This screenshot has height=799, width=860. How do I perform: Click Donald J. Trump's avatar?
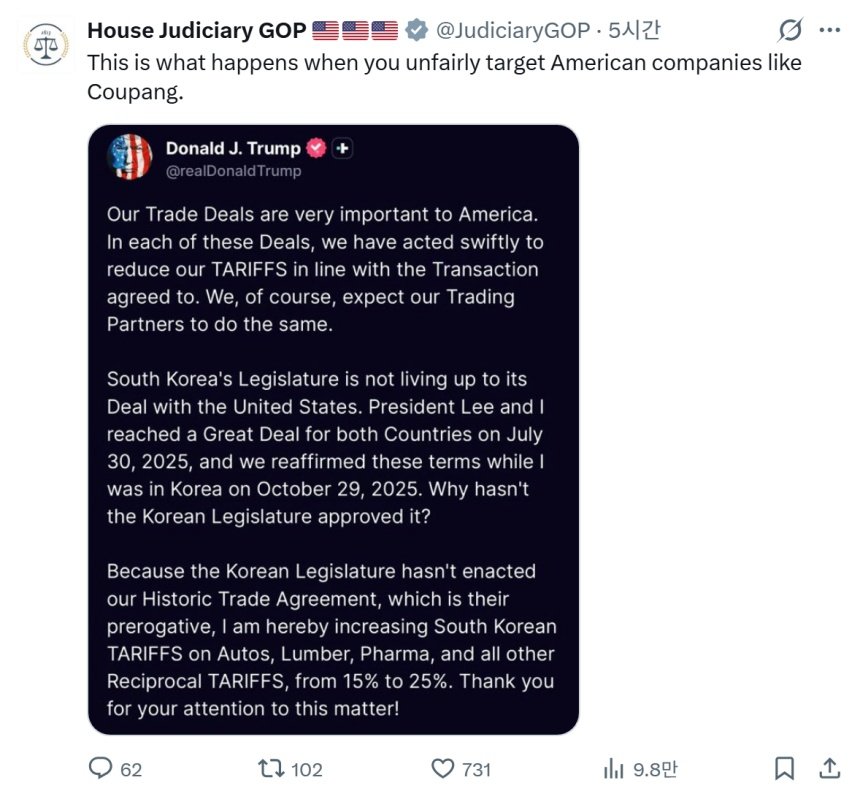[130, 157]
